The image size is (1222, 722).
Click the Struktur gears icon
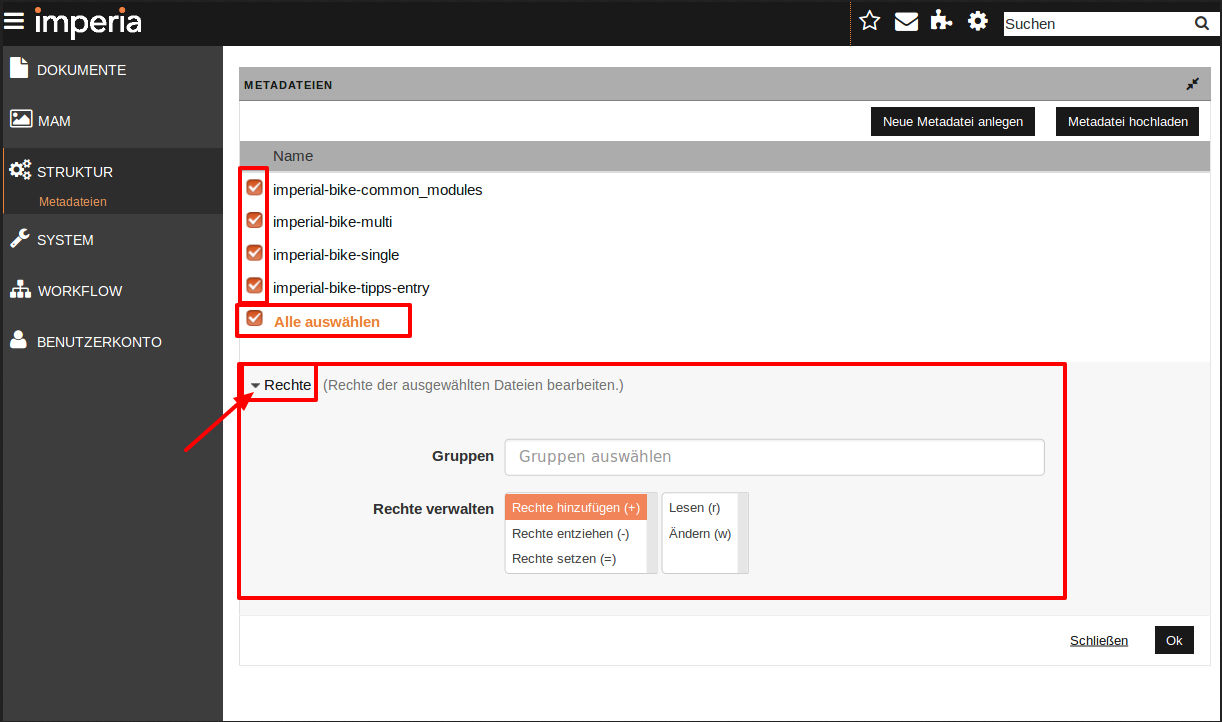click(20, 170)
